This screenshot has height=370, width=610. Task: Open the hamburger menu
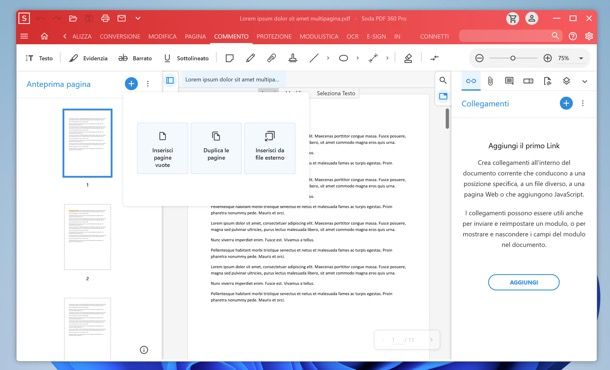(24, 36)
